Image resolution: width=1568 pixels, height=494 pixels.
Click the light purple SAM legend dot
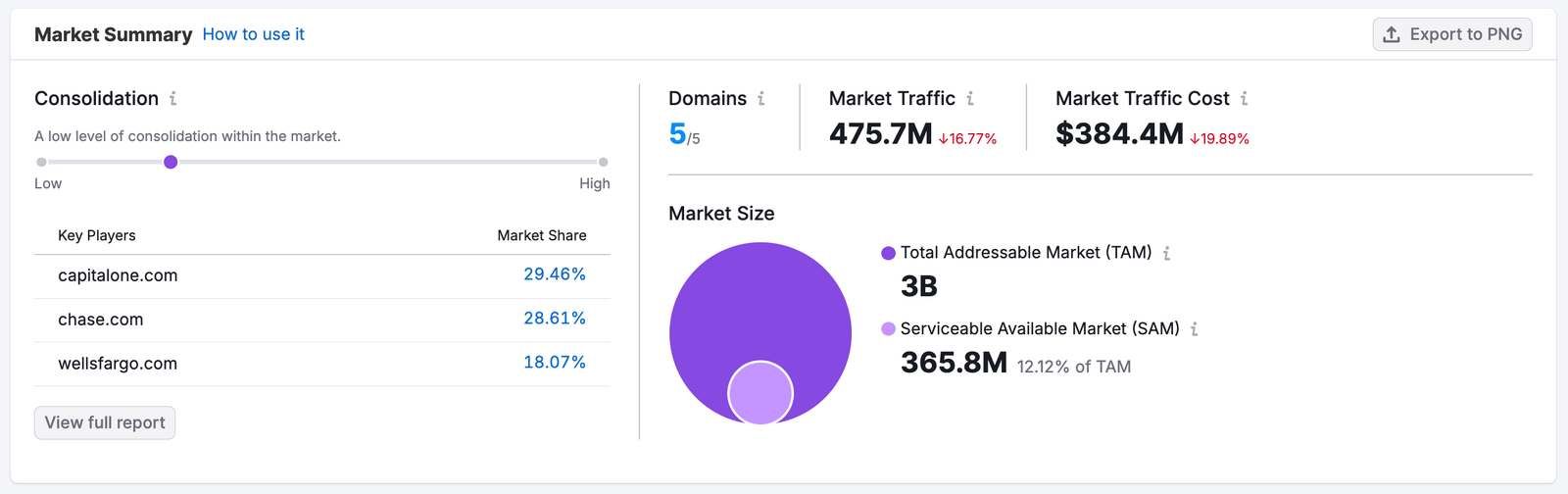pyautogui.click(x=888, y=329)
